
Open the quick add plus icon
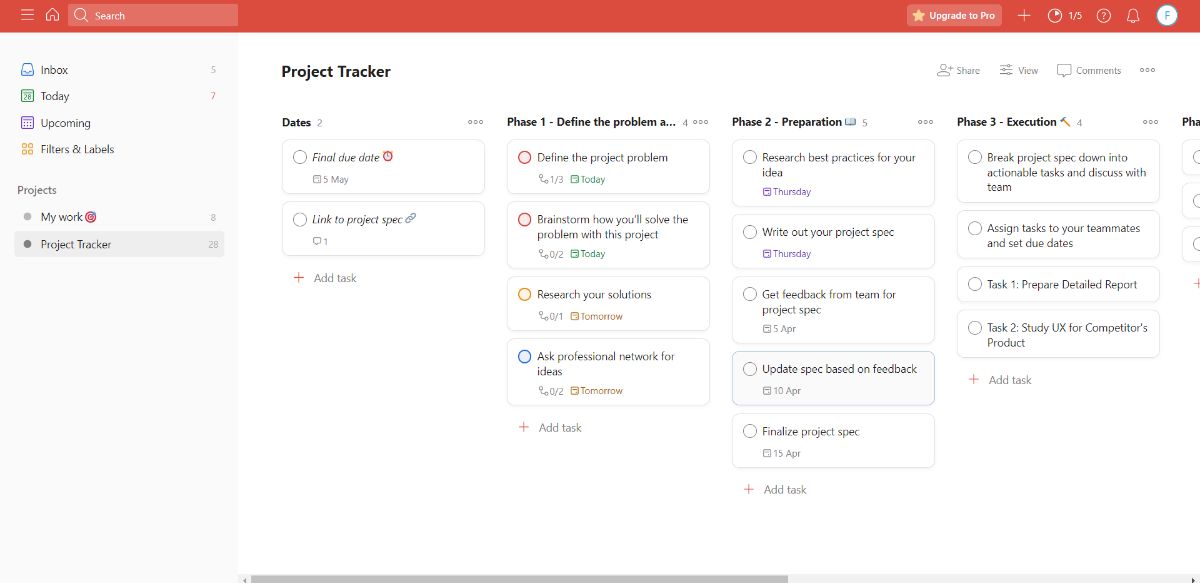coord(1023,15)
